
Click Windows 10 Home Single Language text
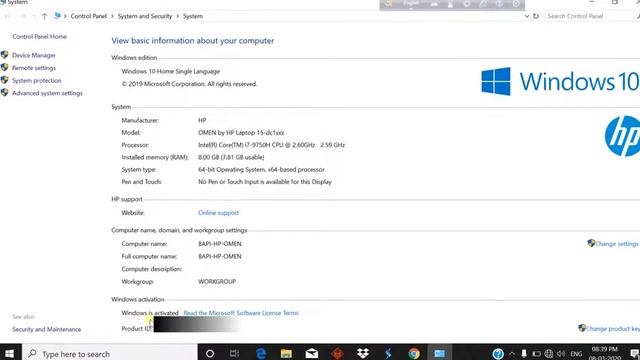tap(171, 71)
